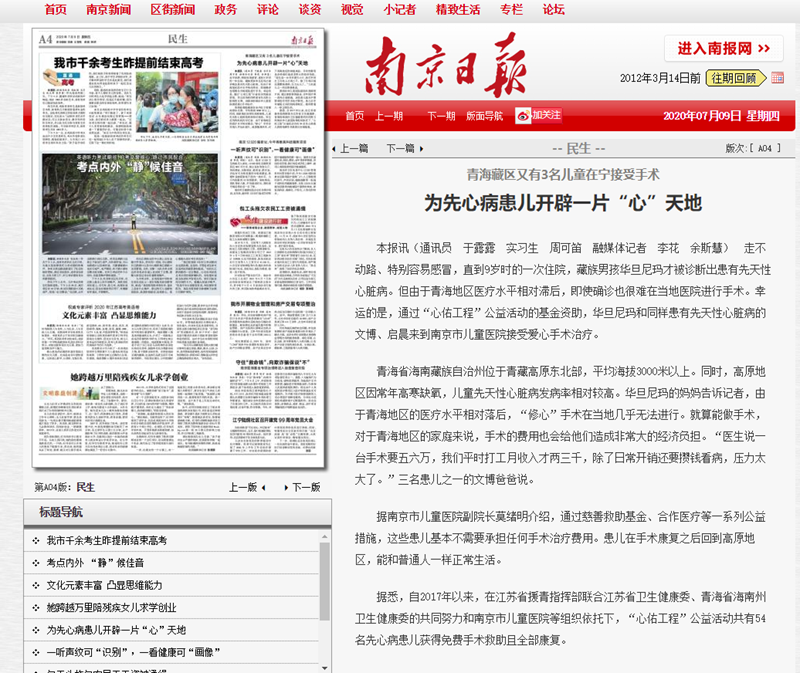Click the Weibo 加关注 follow icon

(x=523, y=114)
